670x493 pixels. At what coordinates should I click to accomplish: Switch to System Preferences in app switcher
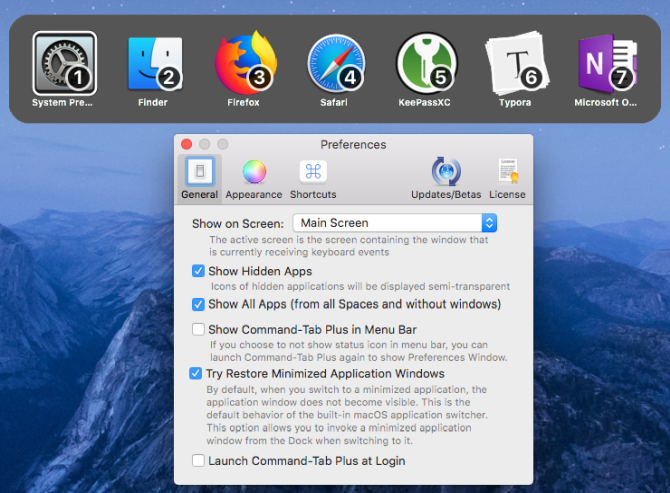point(64,64)
